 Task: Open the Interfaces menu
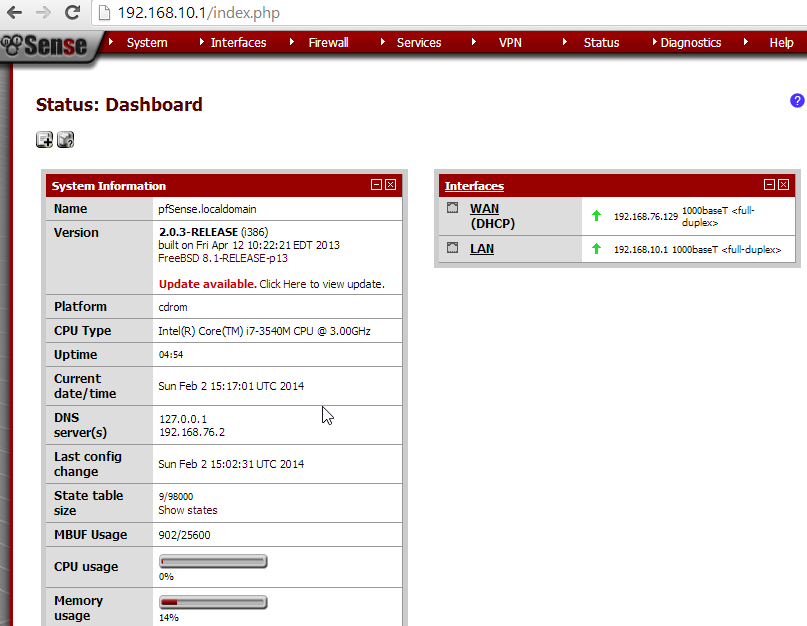[x=238, y=43]
